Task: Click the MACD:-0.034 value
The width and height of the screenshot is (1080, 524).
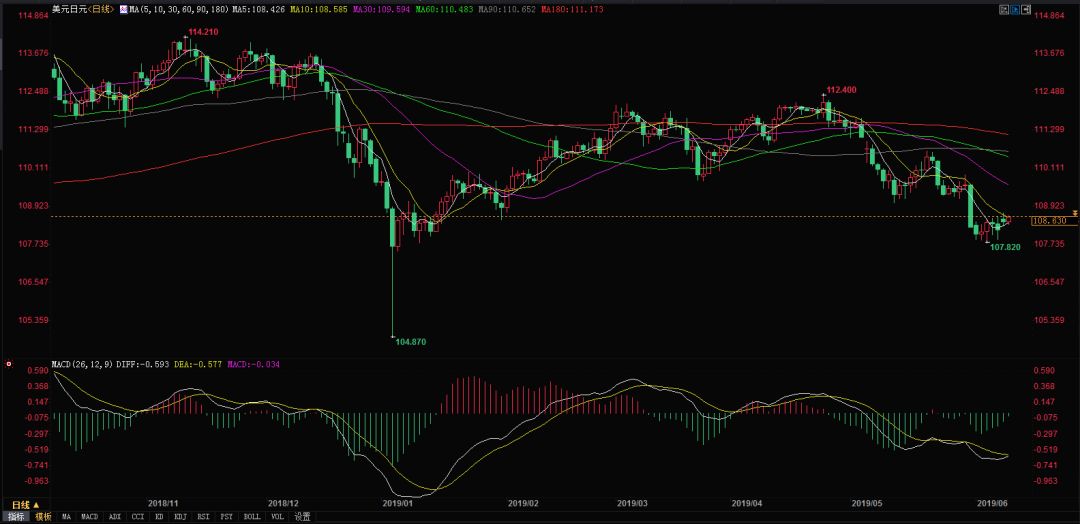Action: [x=253, y=364]
